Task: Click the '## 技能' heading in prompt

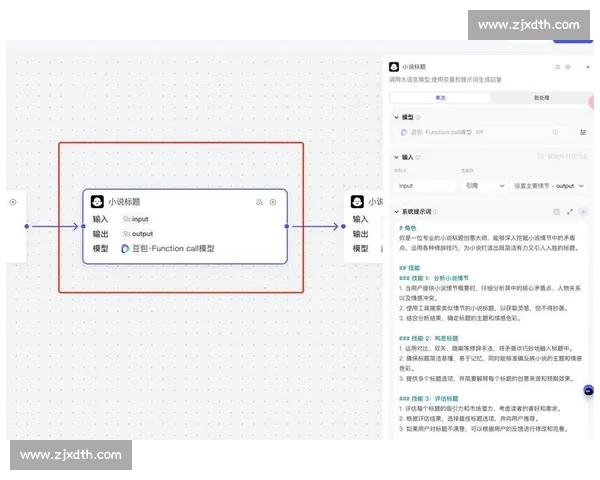Action: [x=409, y=268]
